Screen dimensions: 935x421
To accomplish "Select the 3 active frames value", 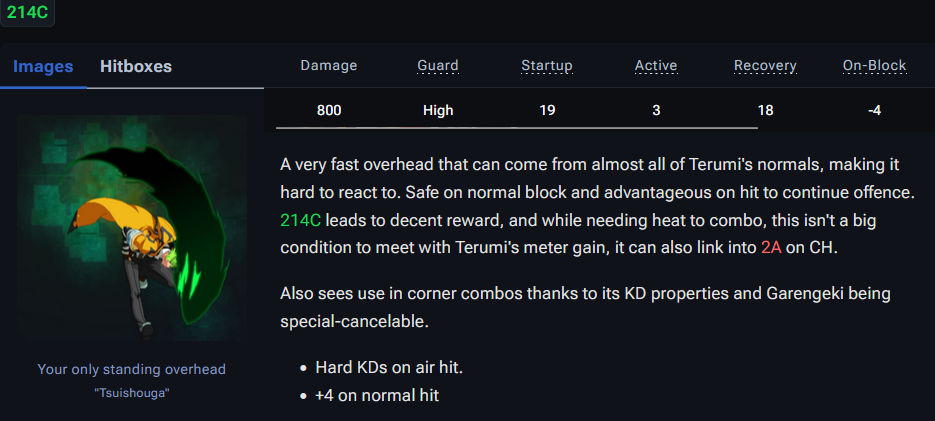I will click(656, 111).
